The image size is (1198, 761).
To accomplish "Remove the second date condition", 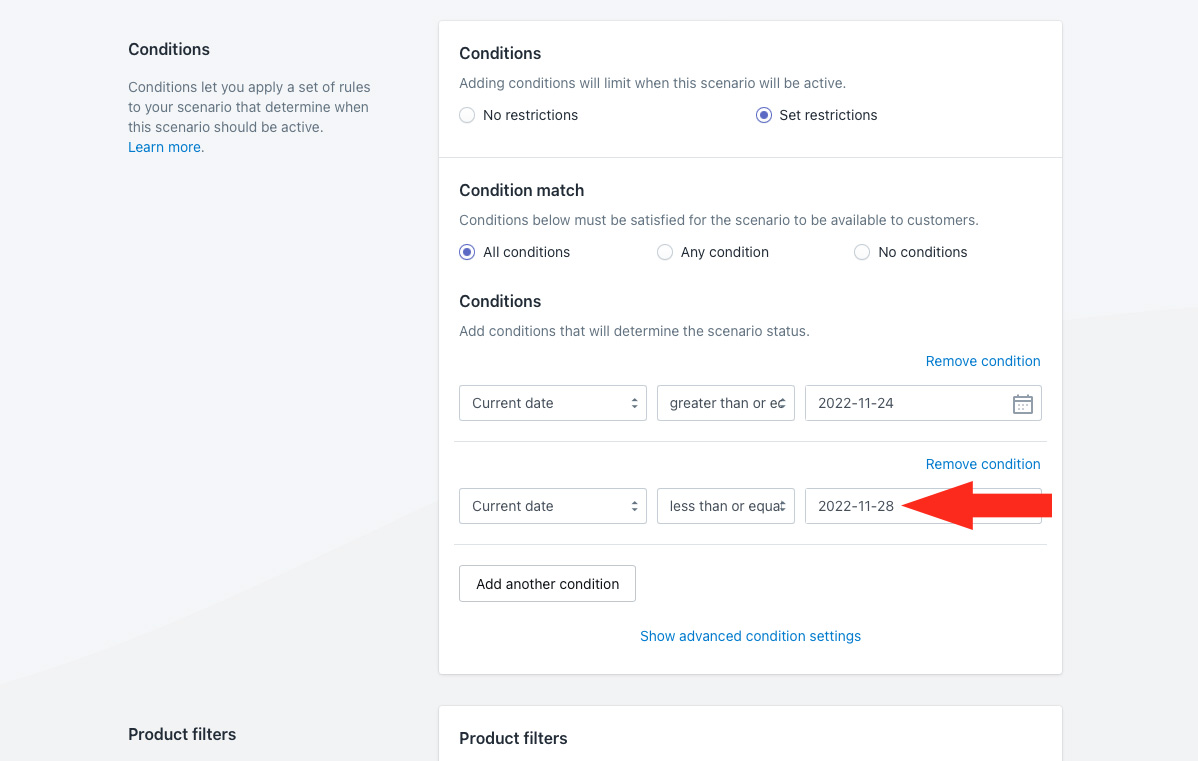I will coord(983,464).
